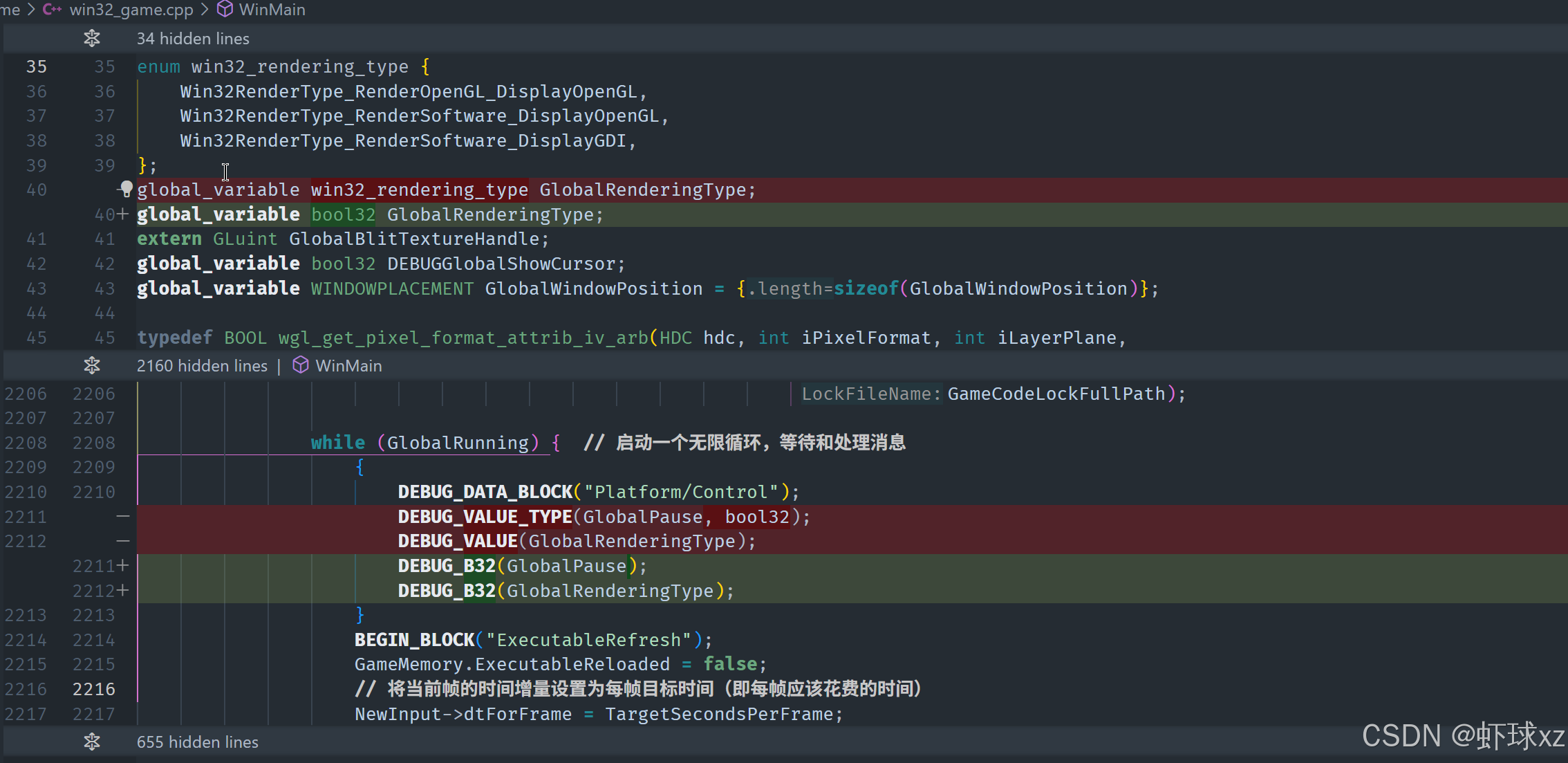Image resolution: width=1568 pixels, height=763 pixels.
Task: Open the 'me' folder breadcrumb segment
Action: click(x=10, y=10)
